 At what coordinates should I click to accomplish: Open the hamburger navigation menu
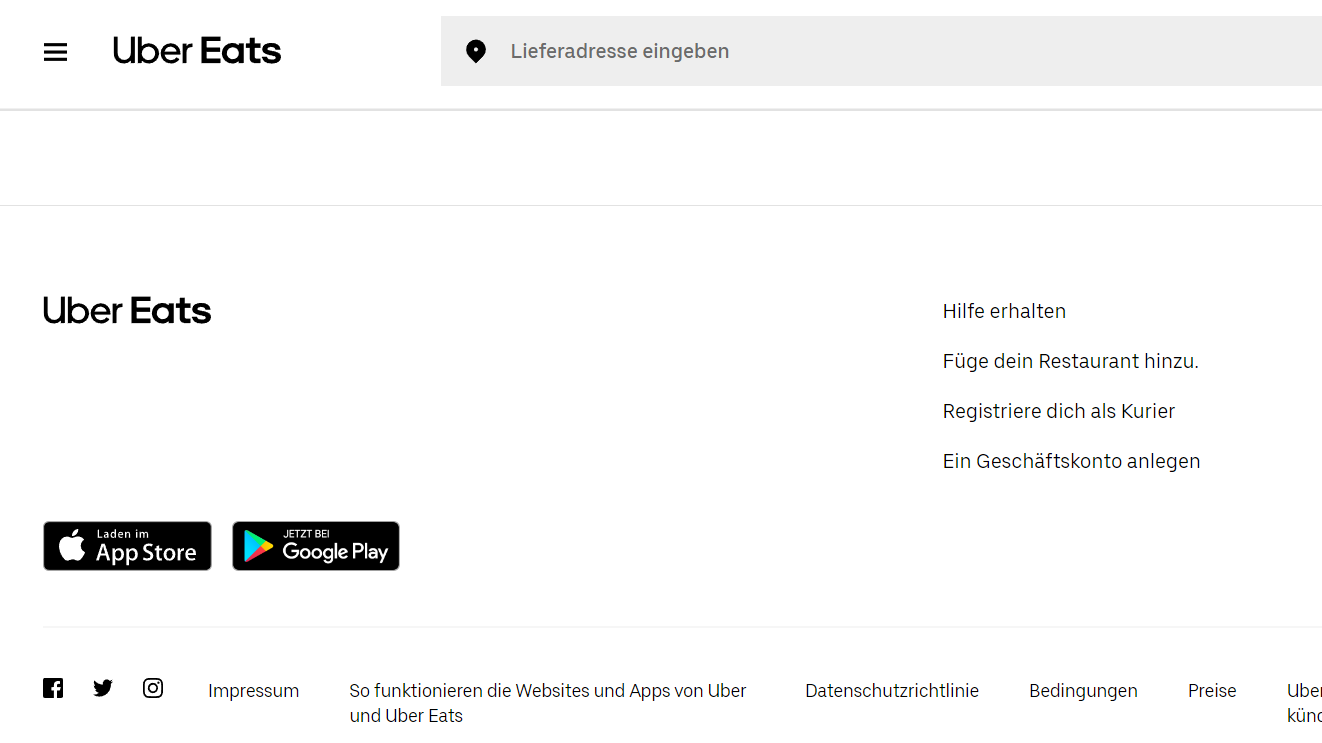point(55,52)
